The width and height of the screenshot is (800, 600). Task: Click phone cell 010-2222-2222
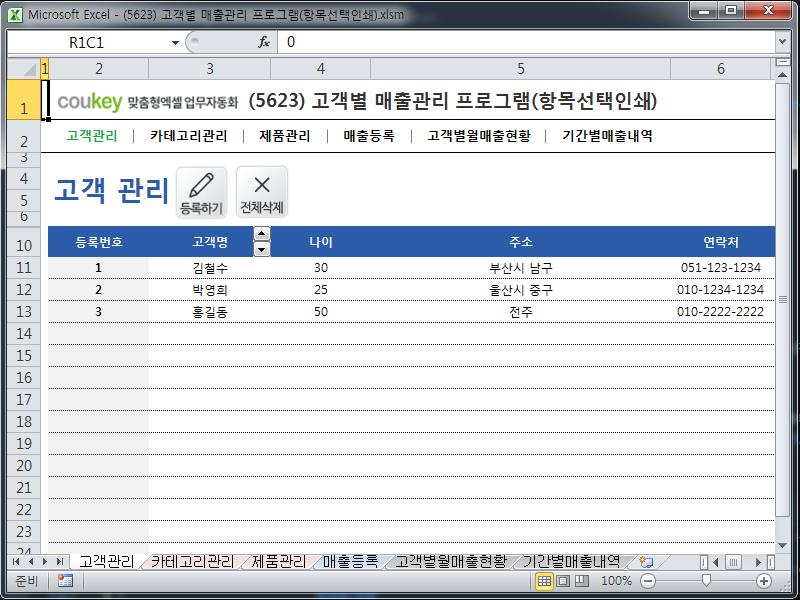point(720,312)
